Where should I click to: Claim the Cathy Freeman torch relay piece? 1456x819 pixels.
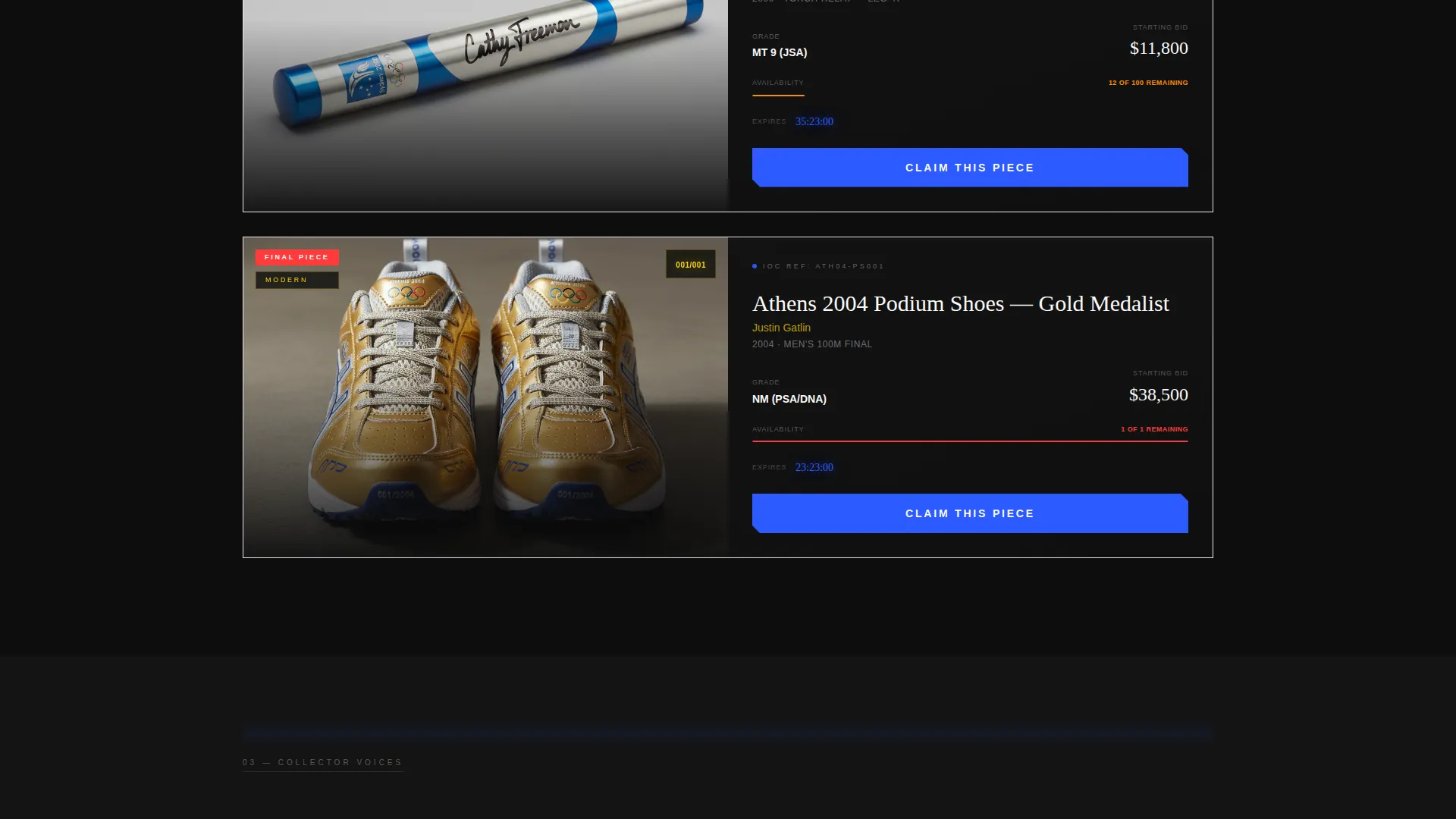click(970, 168)
